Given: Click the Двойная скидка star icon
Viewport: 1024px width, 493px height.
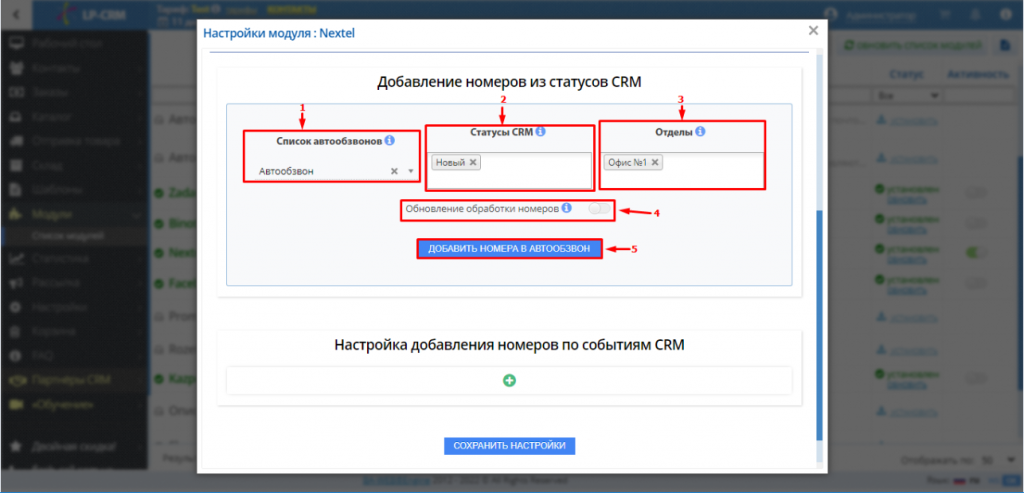Looking at the screenshot, I should [x=16, y=448].
